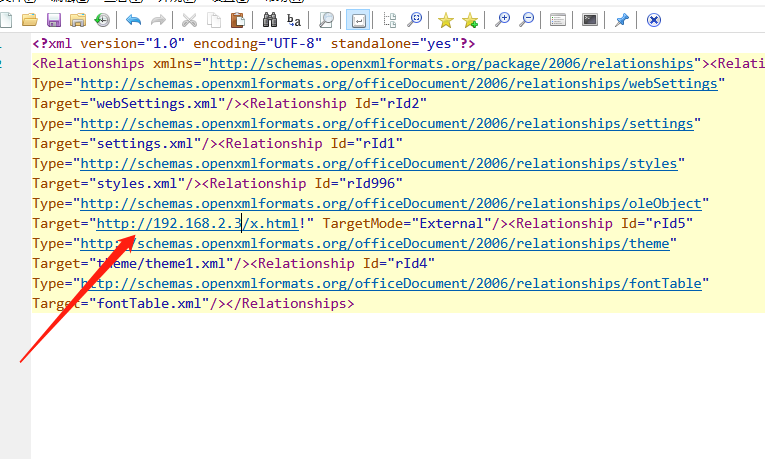
Task: Click the document tree outline icon
Action: point(390,20)
